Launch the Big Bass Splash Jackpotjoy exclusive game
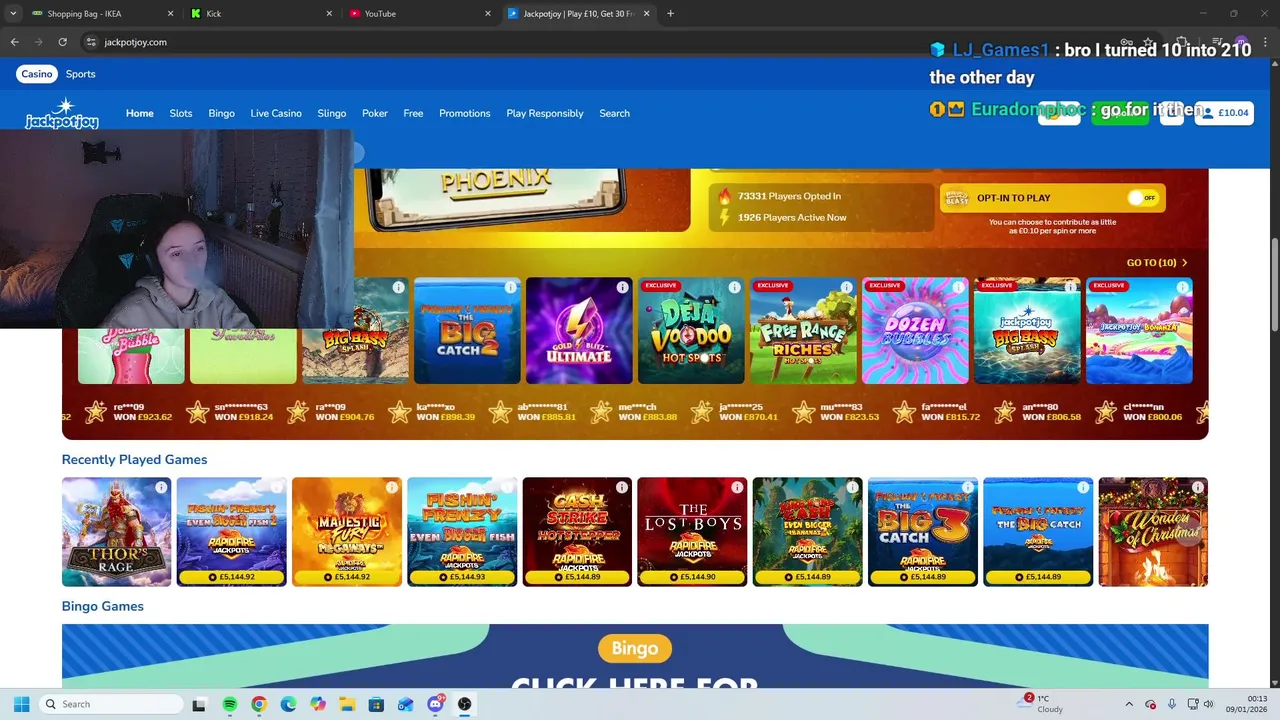 click(1027, 331)
